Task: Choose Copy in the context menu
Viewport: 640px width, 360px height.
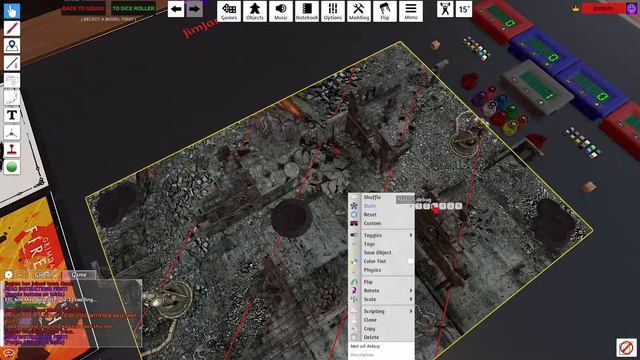Action: [381, 329]
